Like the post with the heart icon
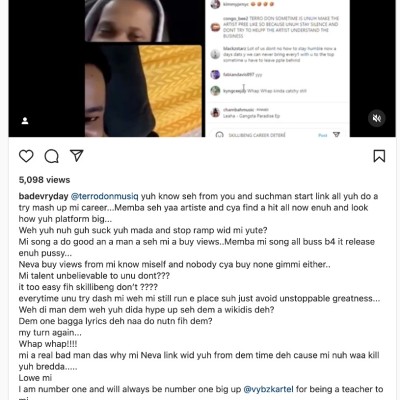Viewport: 400px width, 400px height. click(x=26, y=156)
